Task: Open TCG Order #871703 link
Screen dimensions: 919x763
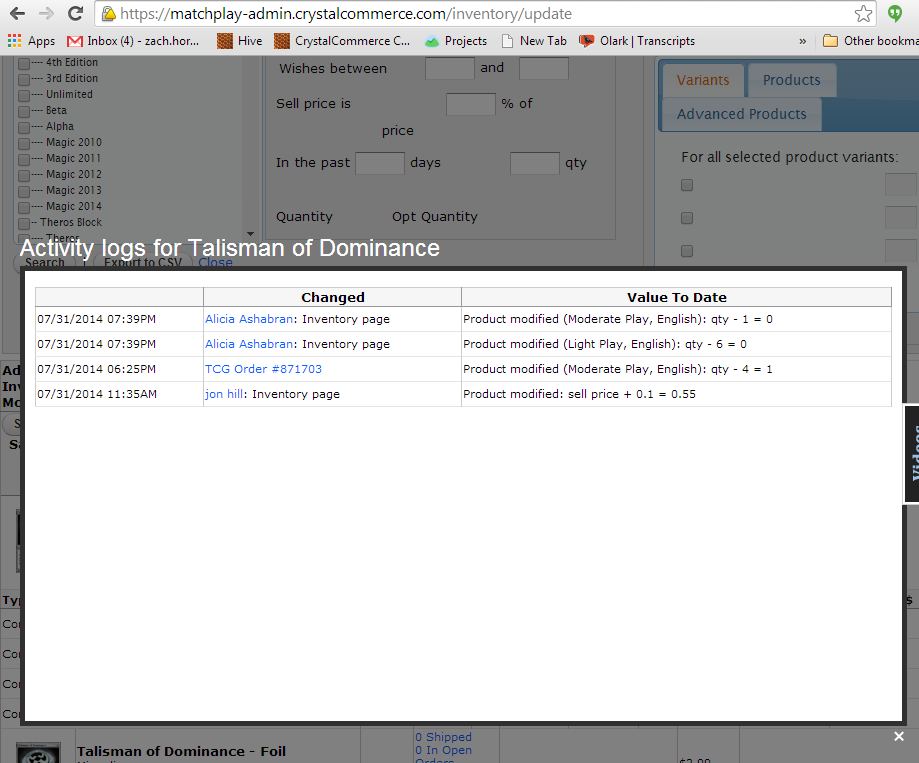Action: coord(263,369)
